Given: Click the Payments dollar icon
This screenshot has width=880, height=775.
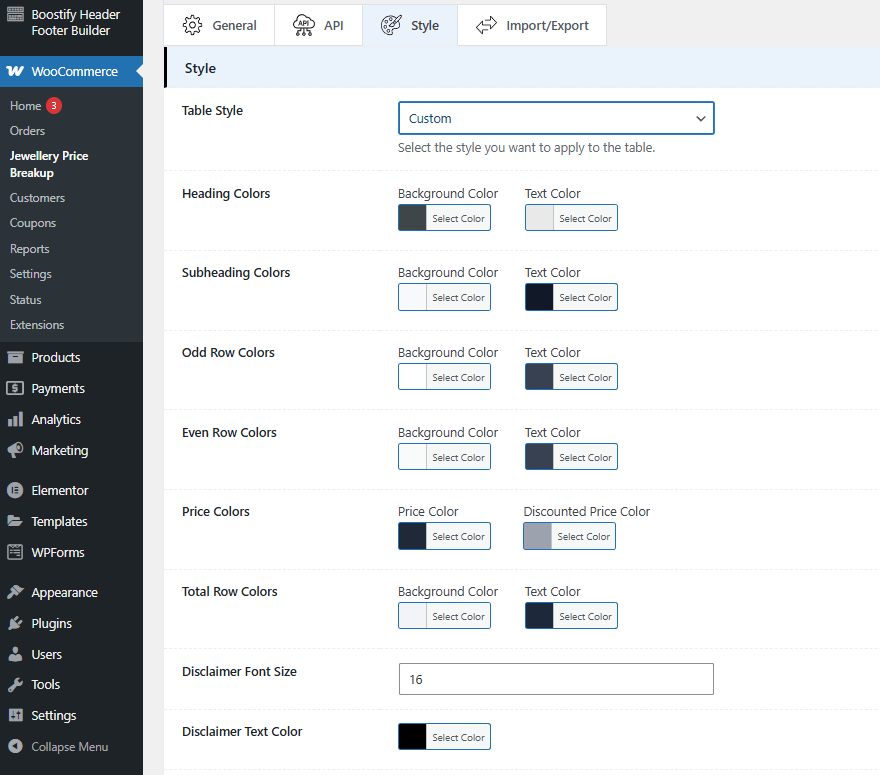Looking at the screenshot, I should [x=15, y=388].
